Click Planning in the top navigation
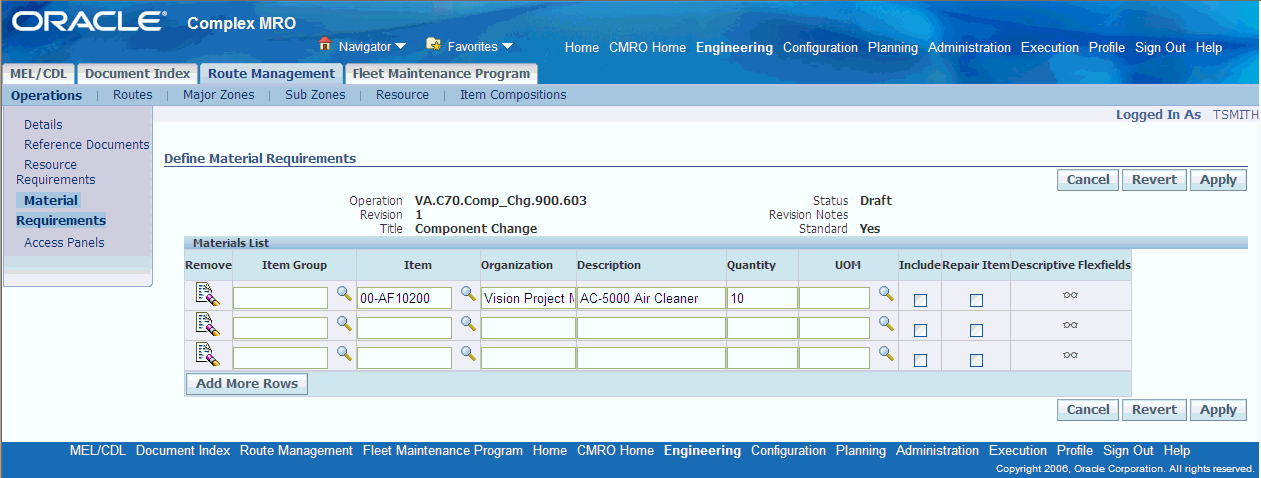The image size is (1261, 478). coord(893,47)
